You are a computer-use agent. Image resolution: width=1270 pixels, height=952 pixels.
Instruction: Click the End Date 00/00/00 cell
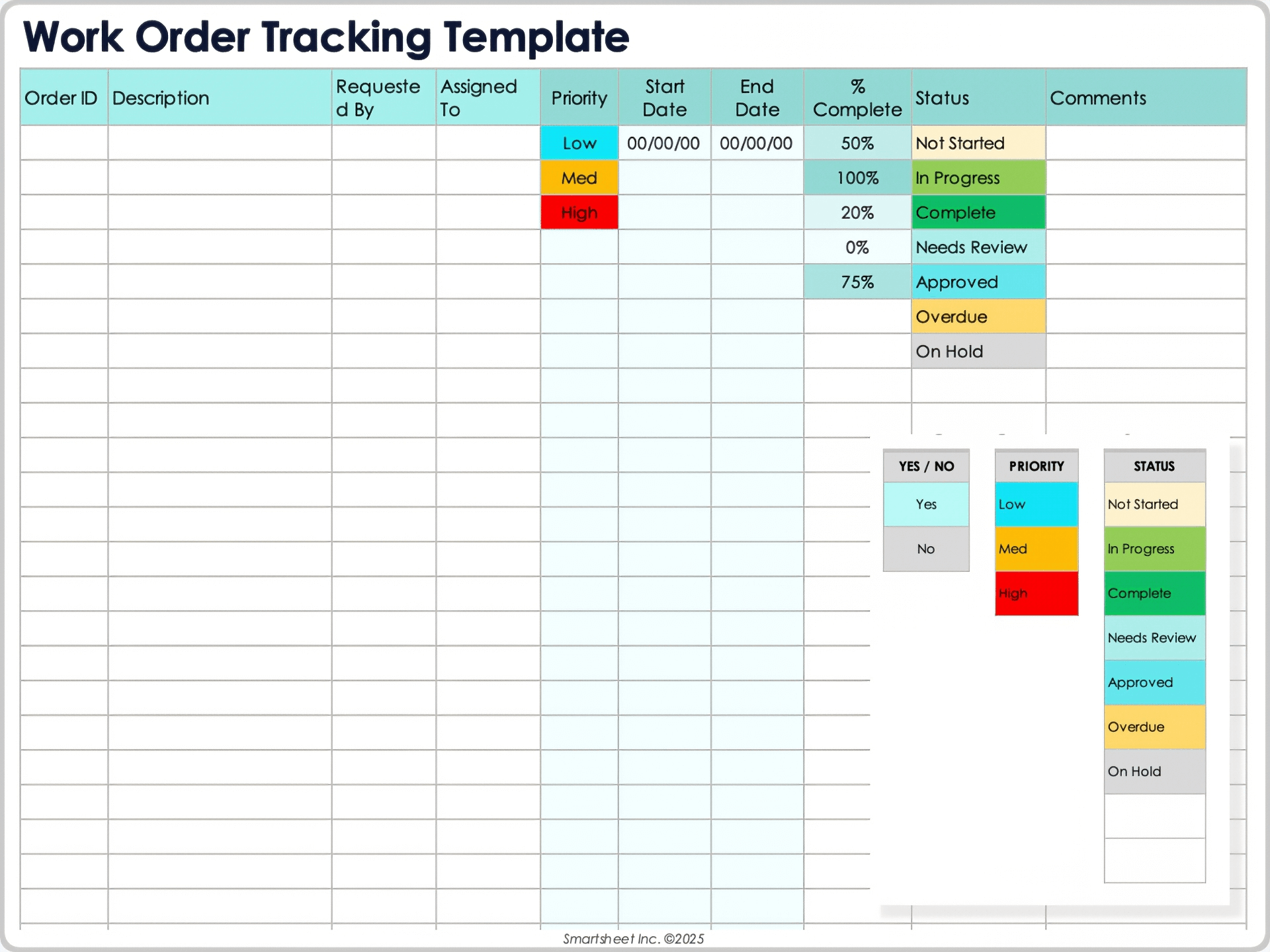coord(757,143)
